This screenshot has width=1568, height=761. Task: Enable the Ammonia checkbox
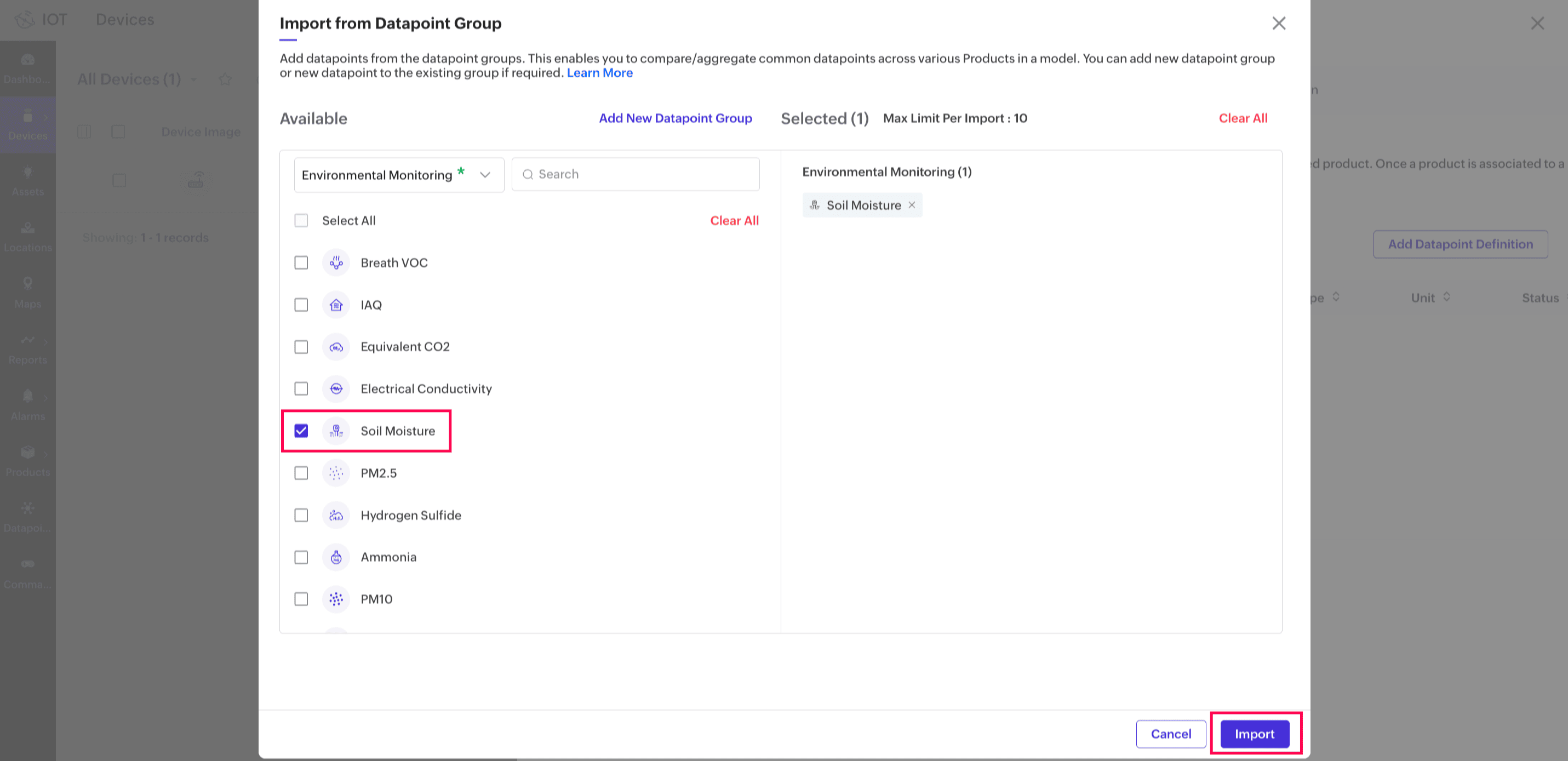click(301, 557)
